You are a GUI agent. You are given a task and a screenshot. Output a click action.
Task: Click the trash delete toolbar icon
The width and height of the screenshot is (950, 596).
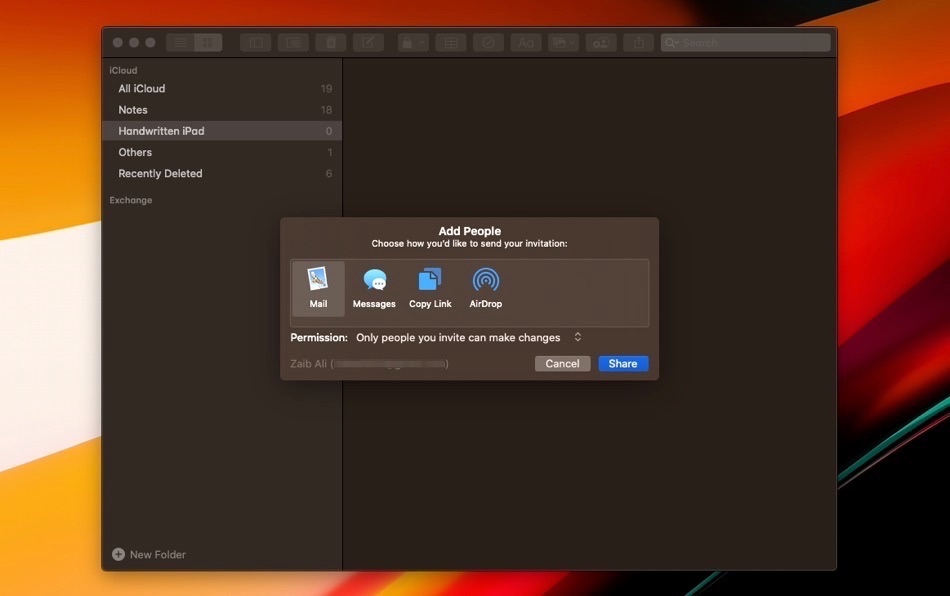[331, 42]
